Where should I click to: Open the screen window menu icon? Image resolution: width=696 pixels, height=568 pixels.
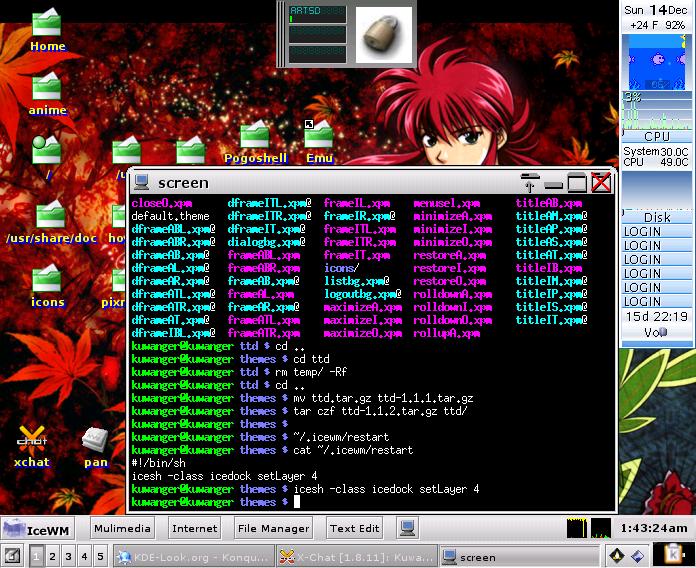(x=142, y=182)
